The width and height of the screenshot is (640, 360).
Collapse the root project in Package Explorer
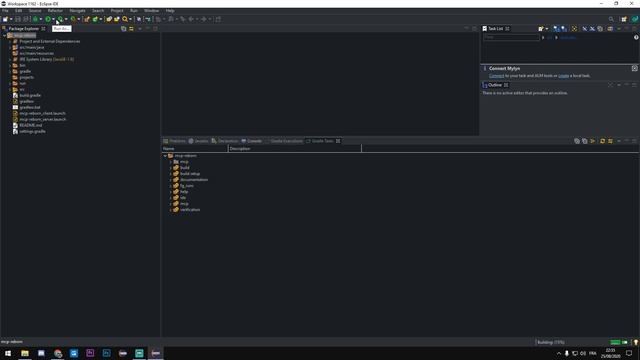(x=4, y=36)
